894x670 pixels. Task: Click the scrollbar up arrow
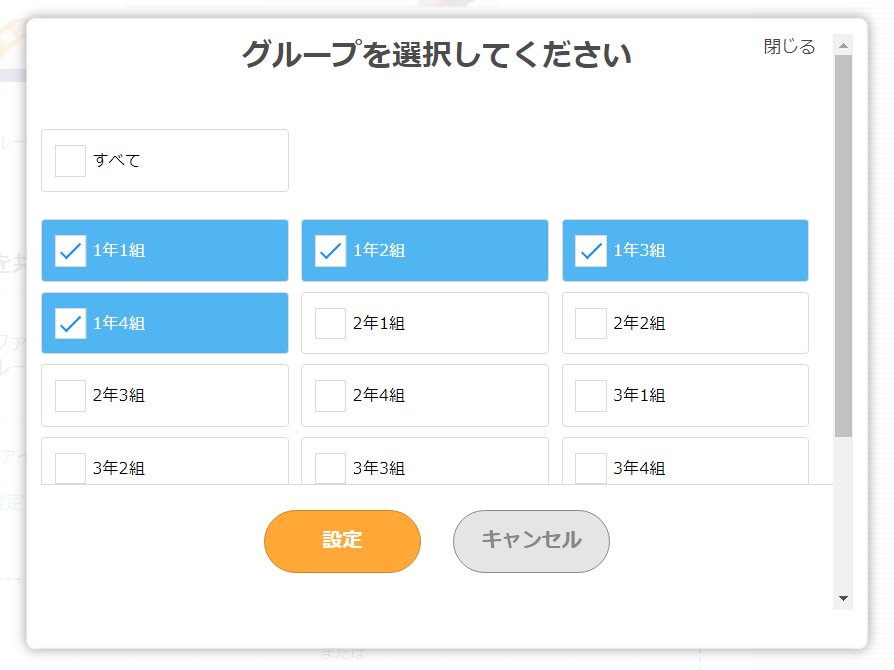point(843,46)
